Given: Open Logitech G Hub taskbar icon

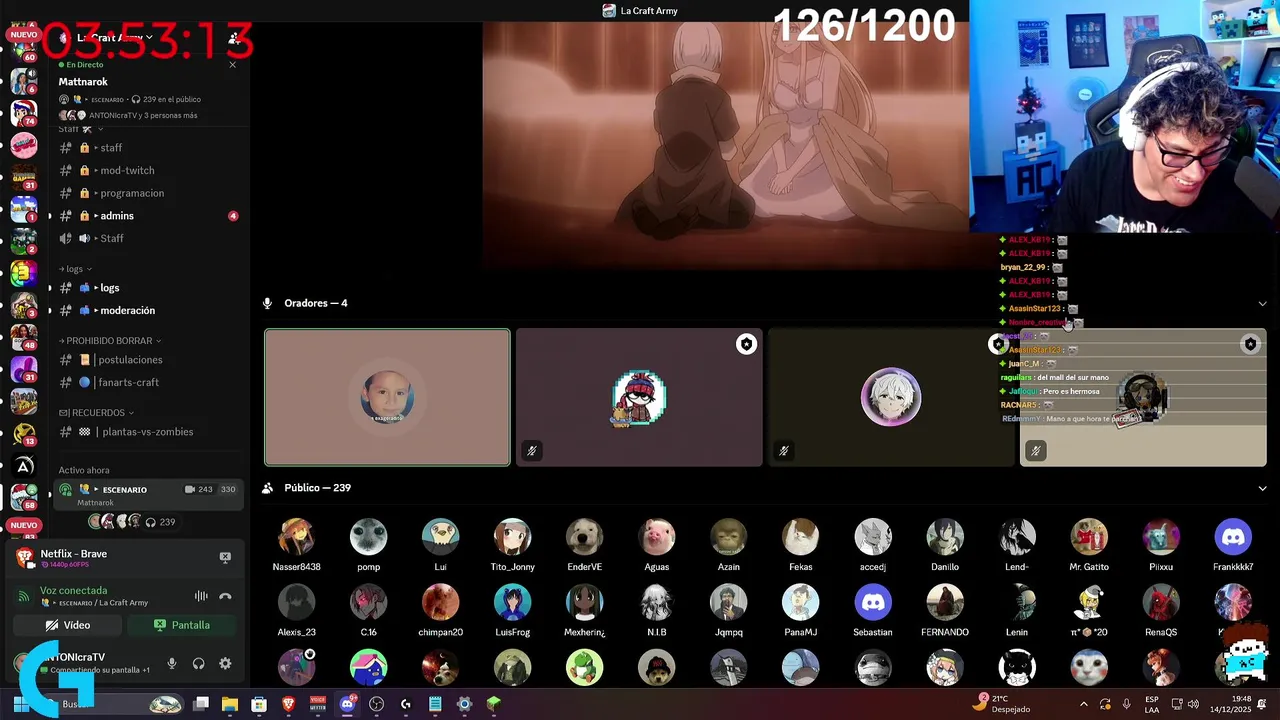Looking at the screenshot, I should [x=406, y=704].
